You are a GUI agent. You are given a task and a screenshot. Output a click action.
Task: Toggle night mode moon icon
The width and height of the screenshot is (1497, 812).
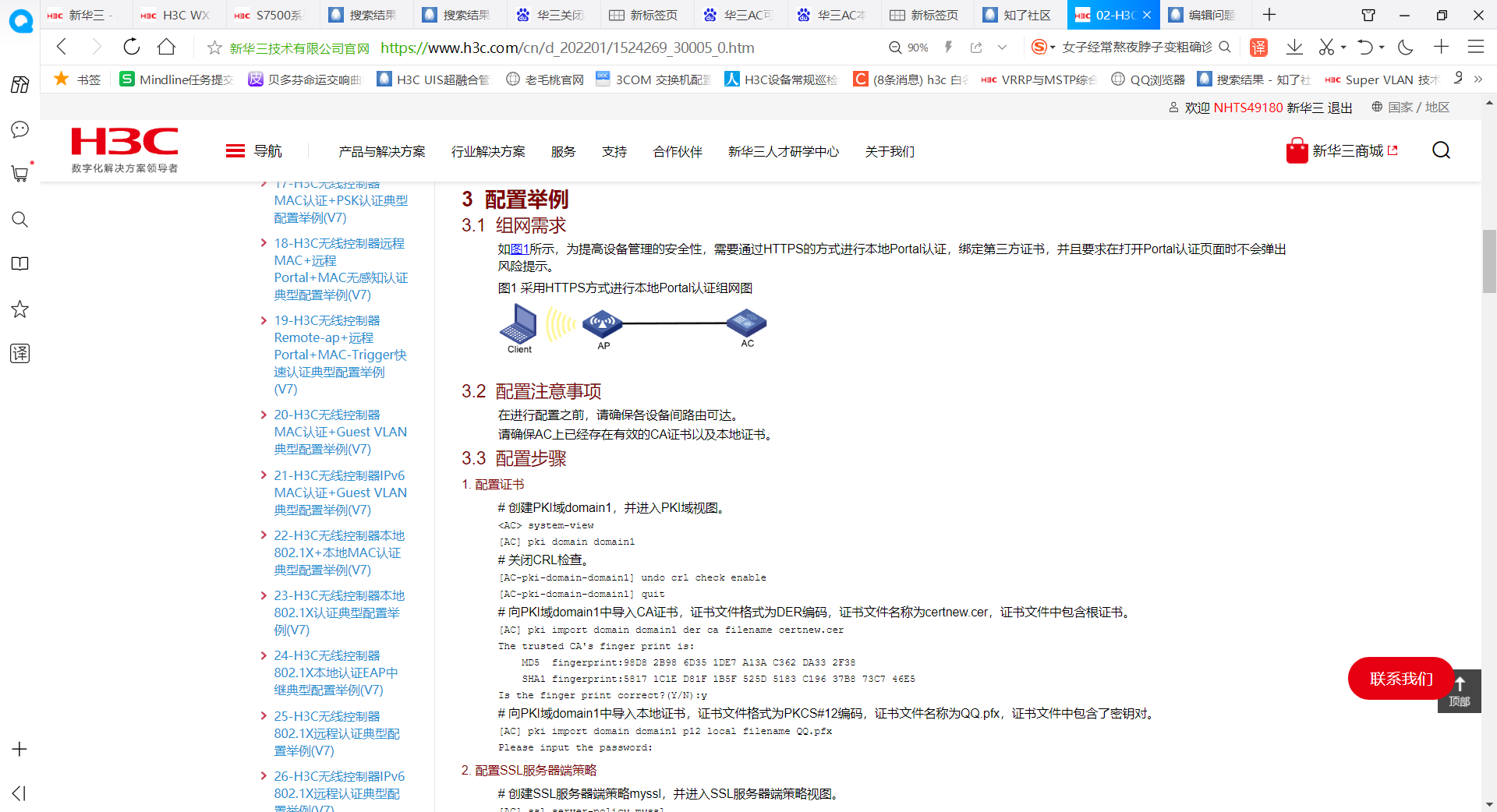[x=1406, y=48]
